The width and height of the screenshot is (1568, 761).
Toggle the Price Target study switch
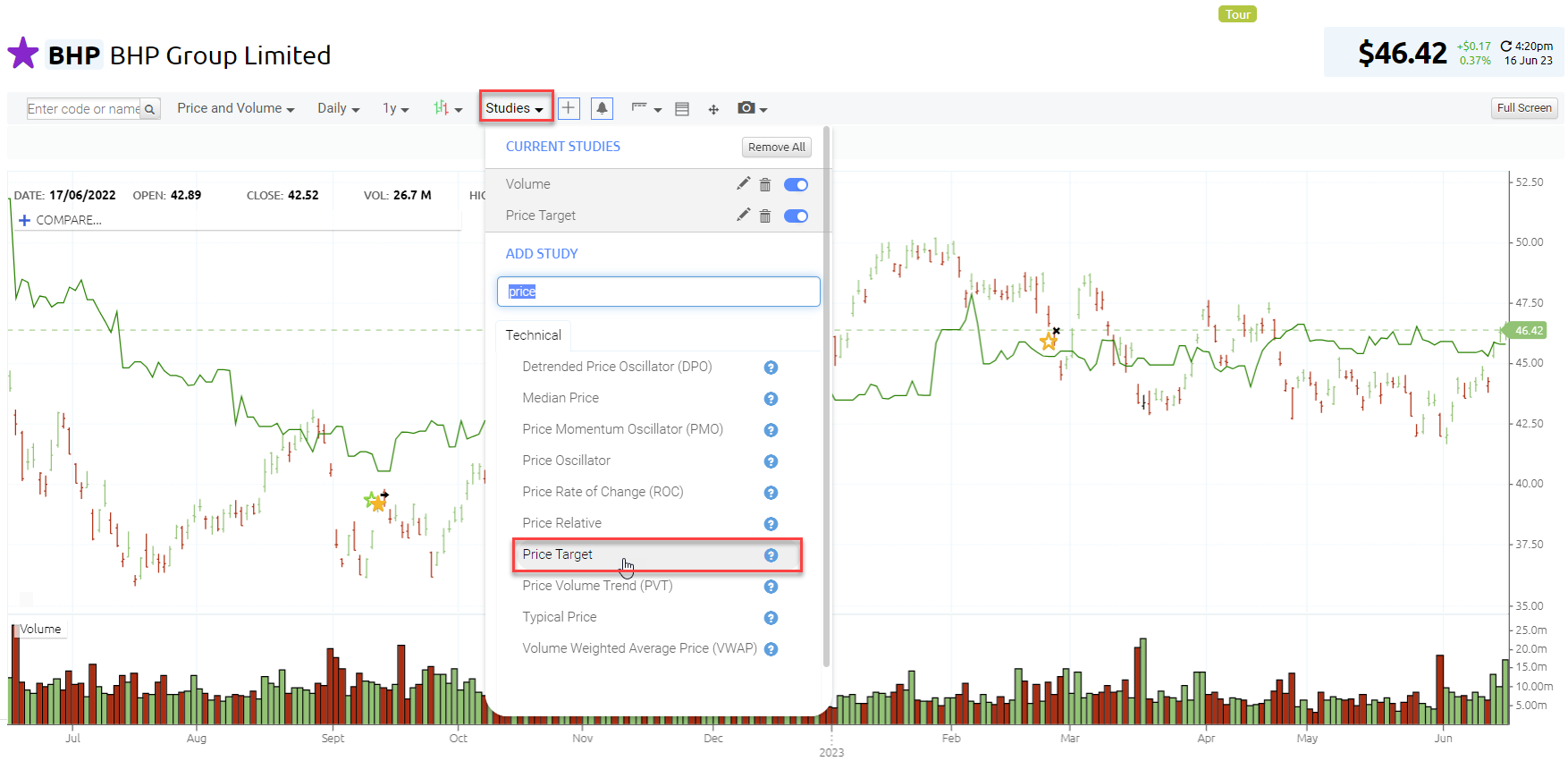pyautogui.click(x=796, y=216)
